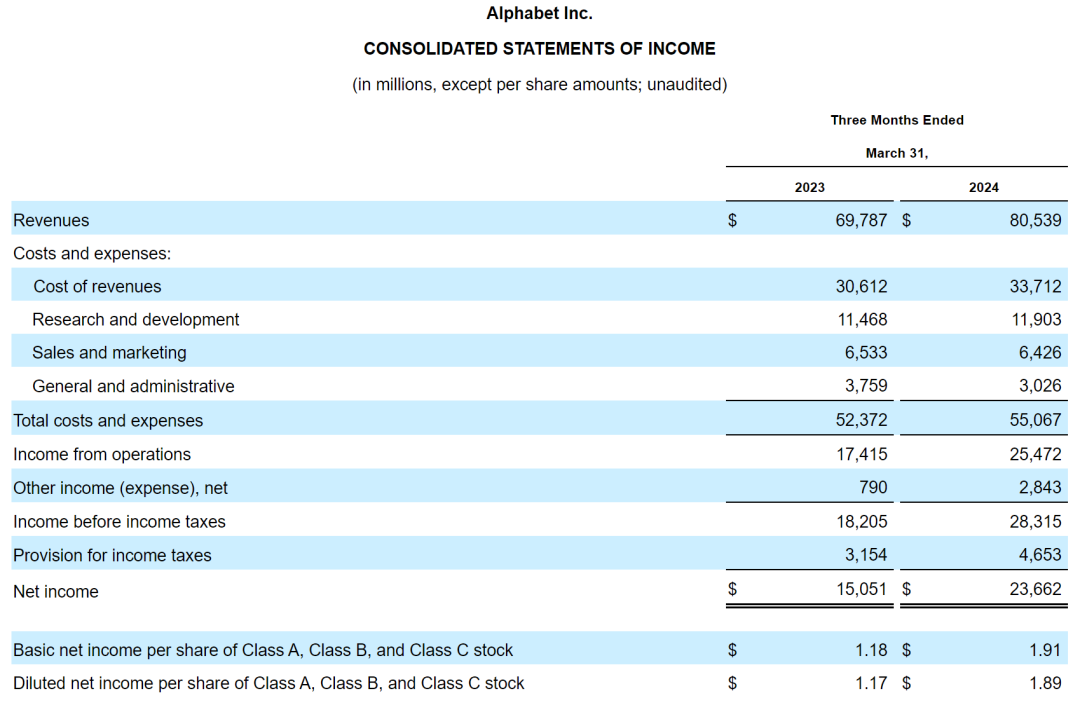
Task: Click the Basic net income per share label
Action: (263, 650)
